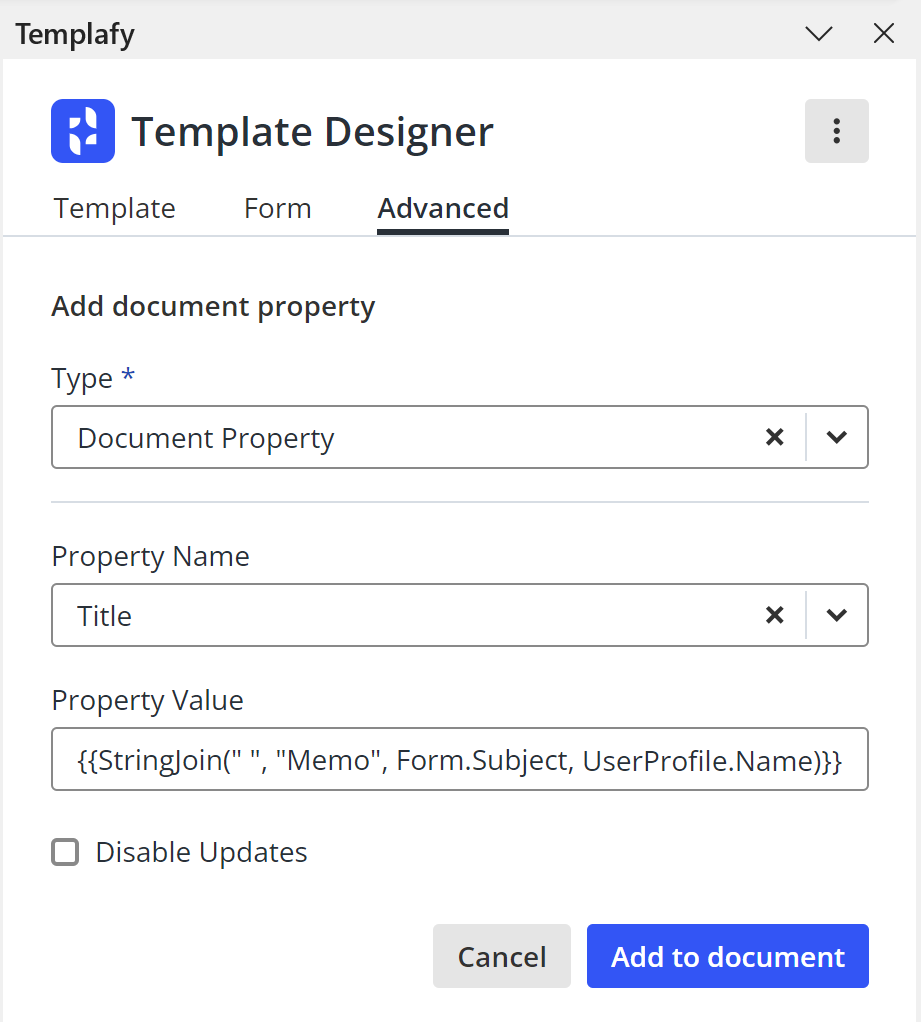Click the Property Name label

[x=151, y=557]
